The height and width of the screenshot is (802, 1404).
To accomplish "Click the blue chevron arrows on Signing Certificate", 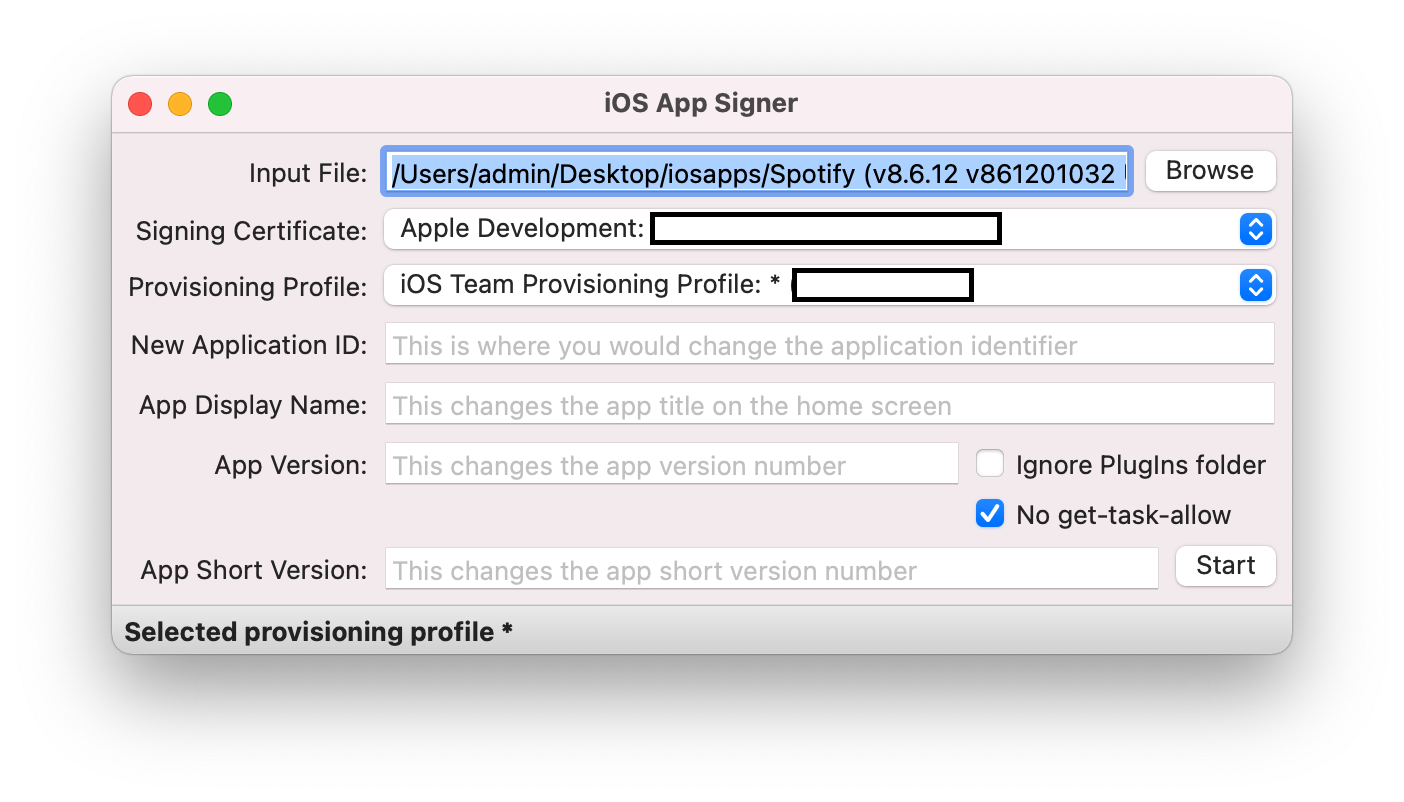I will 1255,230.
